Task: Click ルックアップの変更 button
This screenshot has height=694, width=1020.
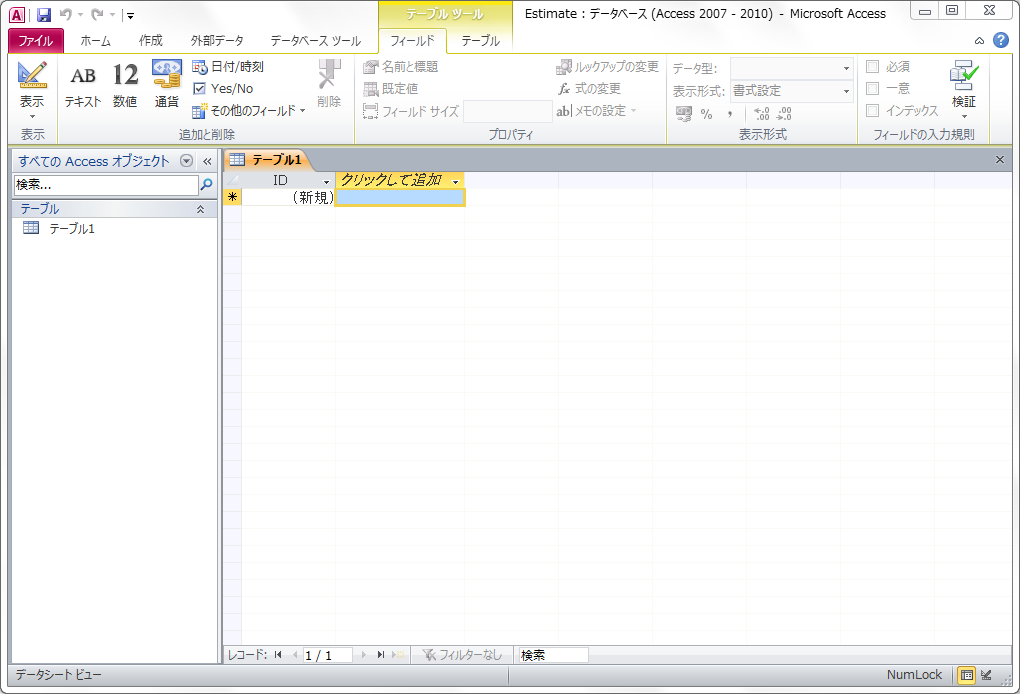Action: [608, 66]
